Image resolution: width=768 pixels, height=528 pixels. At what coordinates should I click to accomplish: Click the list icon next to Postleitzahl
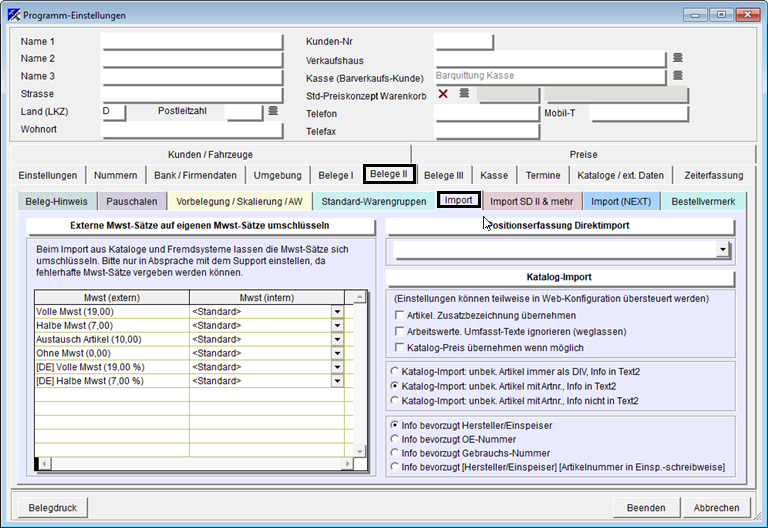click(x=273, y=111)
